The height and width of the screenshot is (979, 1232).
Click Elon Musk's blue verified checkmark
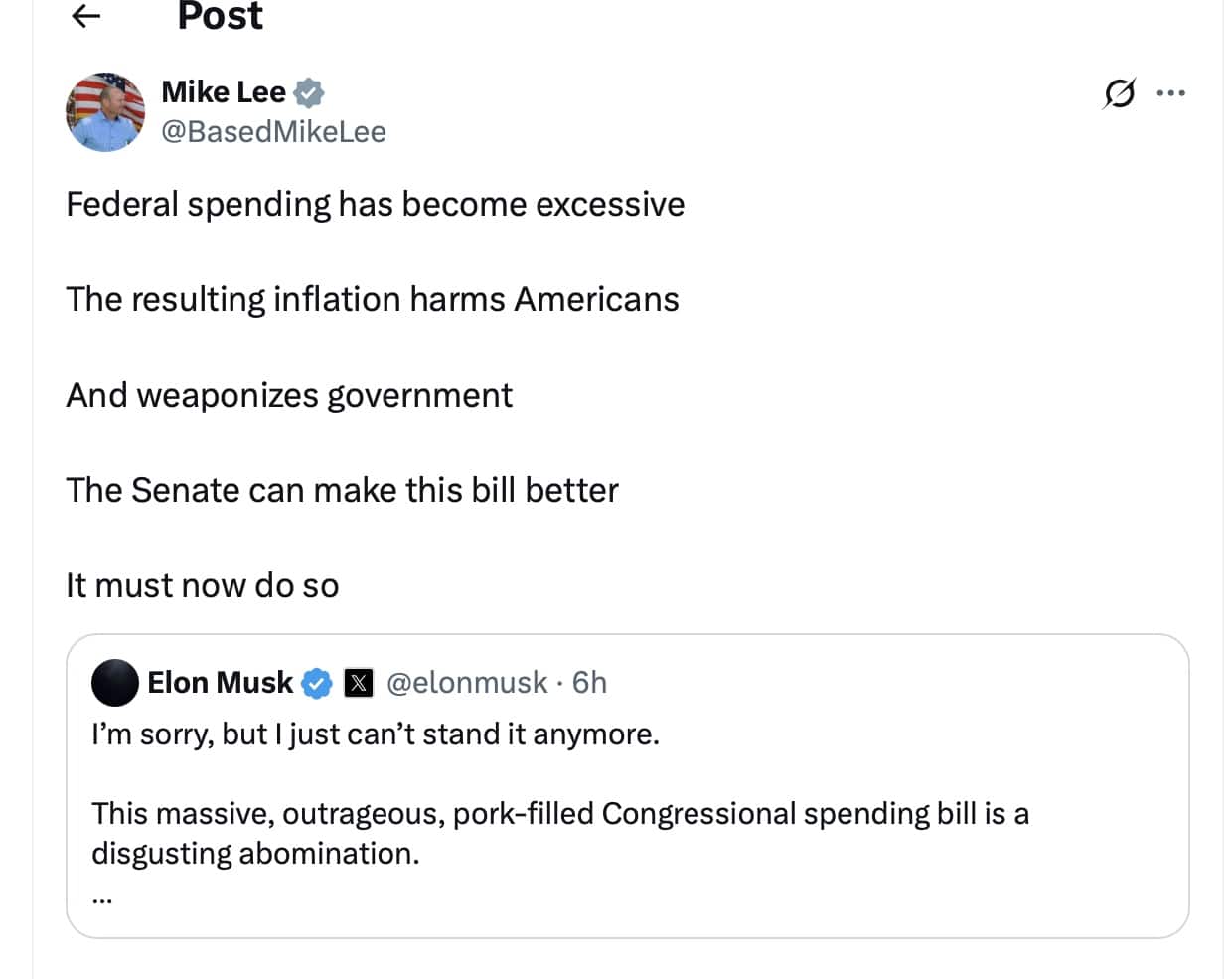(x=317, y=683)
